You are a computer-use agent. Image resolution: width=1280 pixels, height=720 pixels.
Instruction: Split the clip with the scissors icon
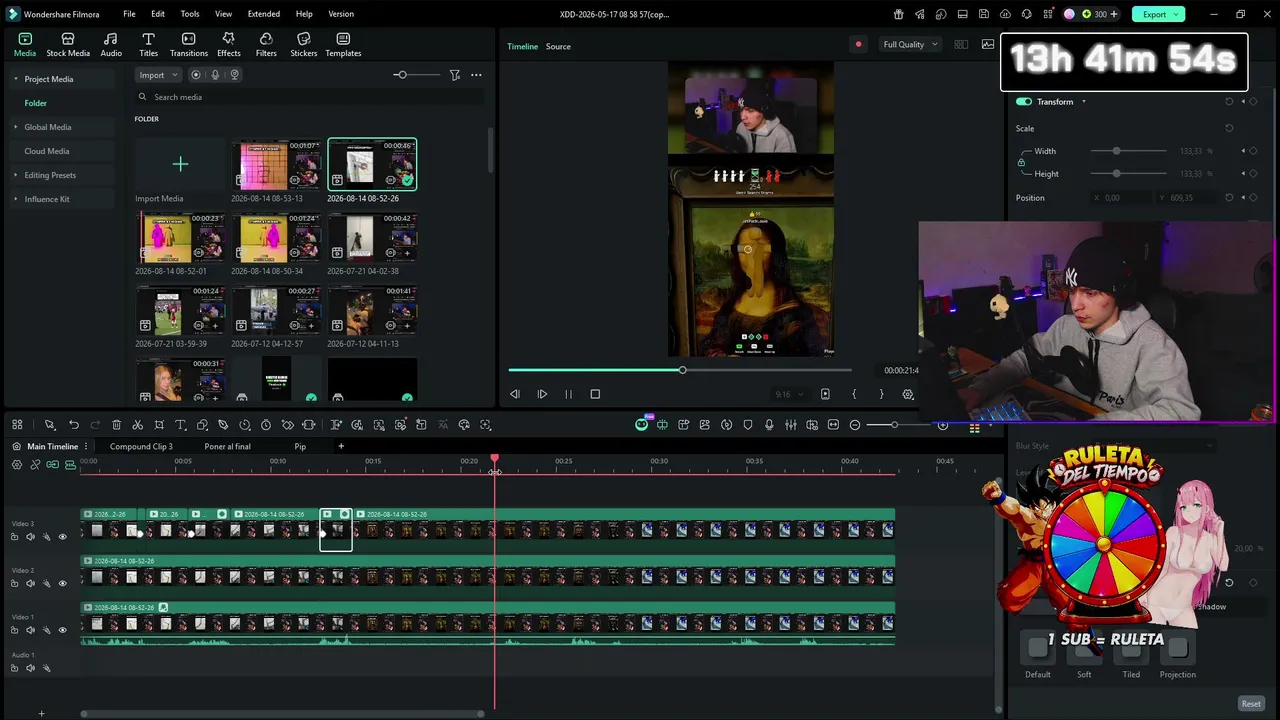pos(138,425)
